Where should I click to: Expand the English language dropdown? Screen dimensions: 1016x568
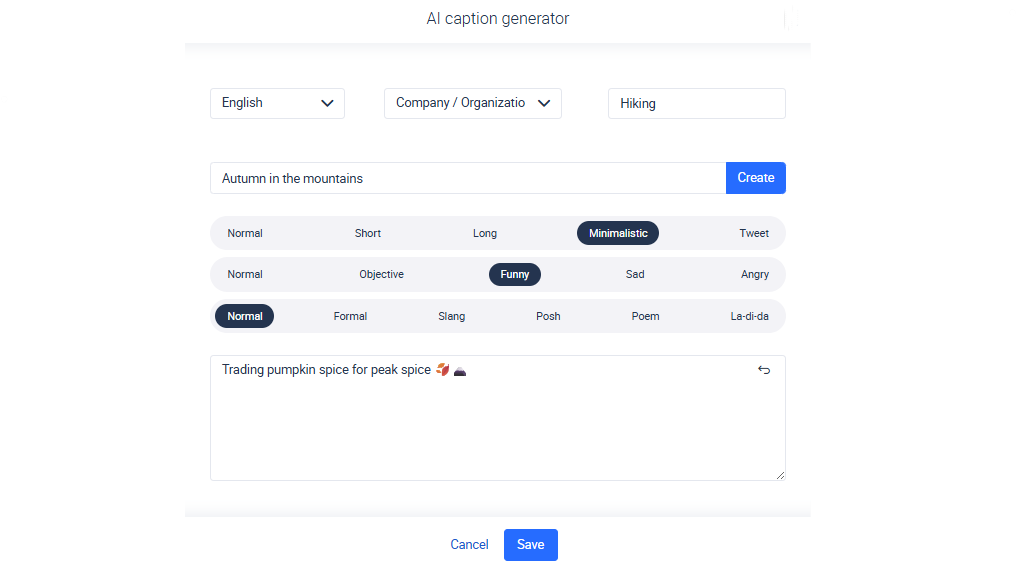pos(277,103)
